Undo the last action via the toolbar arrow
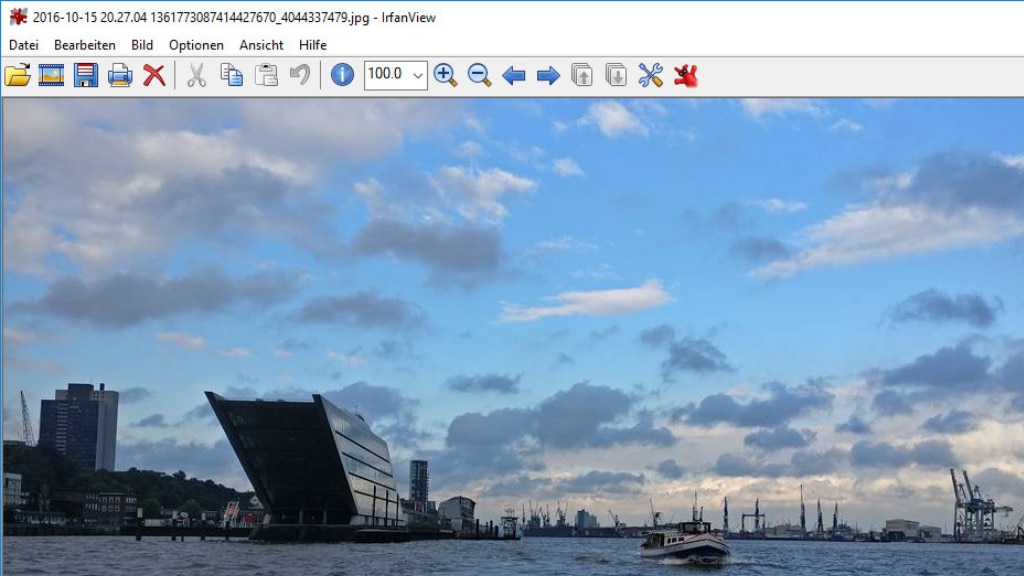The image size is (1024, 576). point(300,75)
